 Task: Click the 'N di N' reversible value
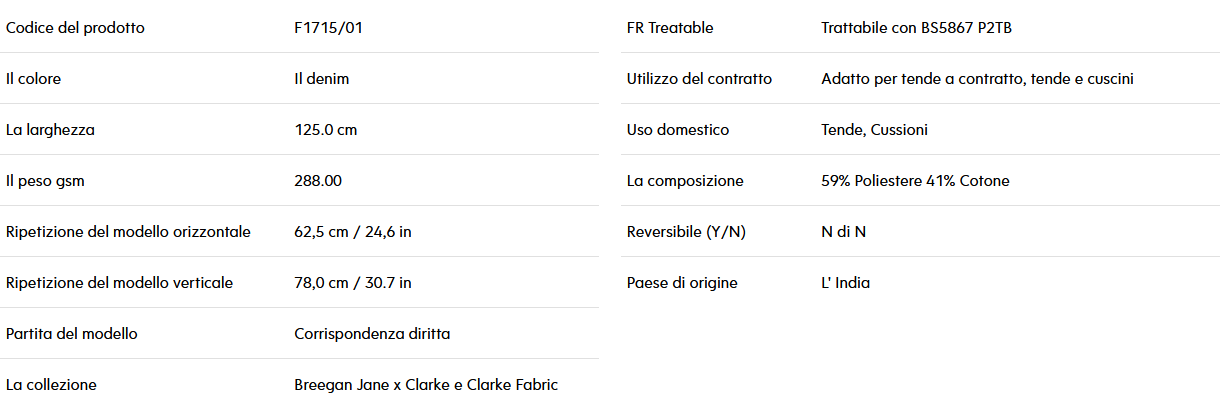[x=843, y=232]
